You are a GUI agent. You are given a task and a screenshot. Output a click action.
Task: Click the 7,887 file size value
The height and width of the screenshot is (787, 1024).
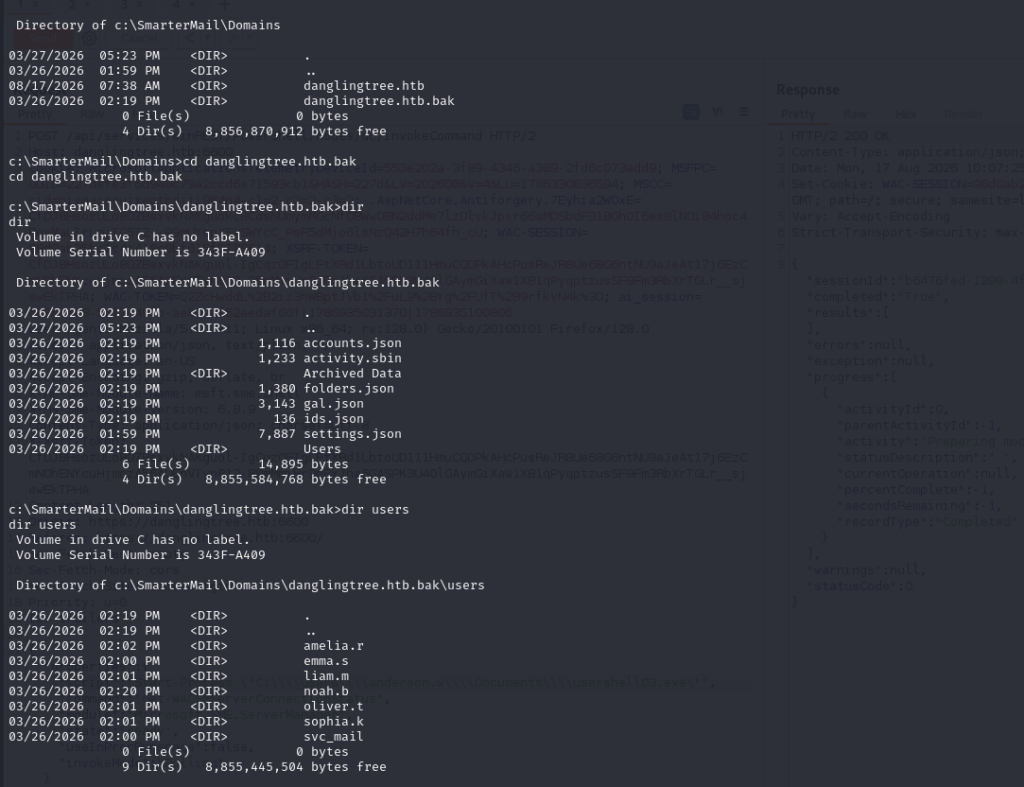click(277, 433)
